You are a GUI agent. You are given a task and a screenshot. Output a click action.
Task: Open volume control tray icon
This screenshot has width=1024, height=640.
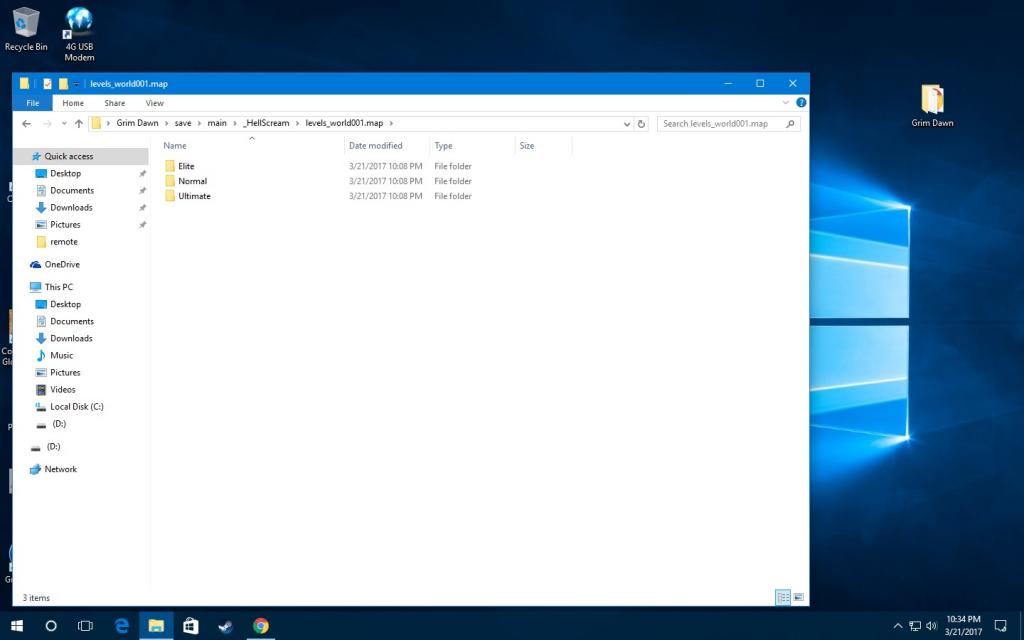click(931, 626)
